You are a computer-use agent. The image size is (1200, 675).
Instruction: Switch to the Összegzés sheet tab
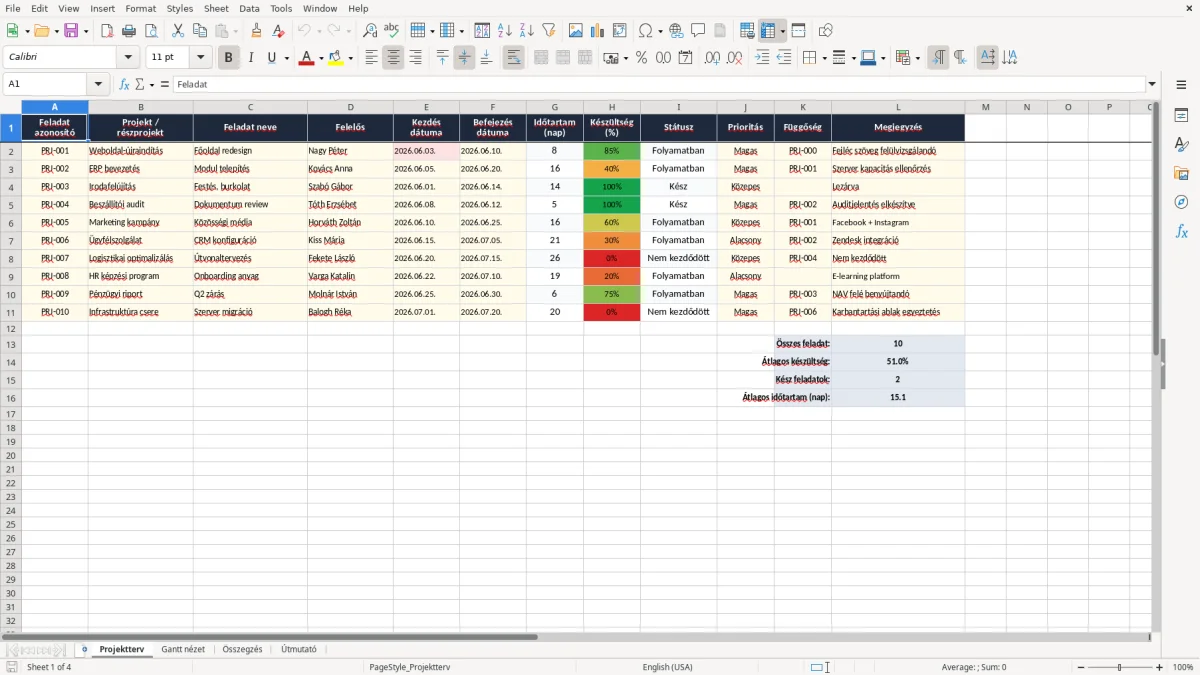(242, 650)
